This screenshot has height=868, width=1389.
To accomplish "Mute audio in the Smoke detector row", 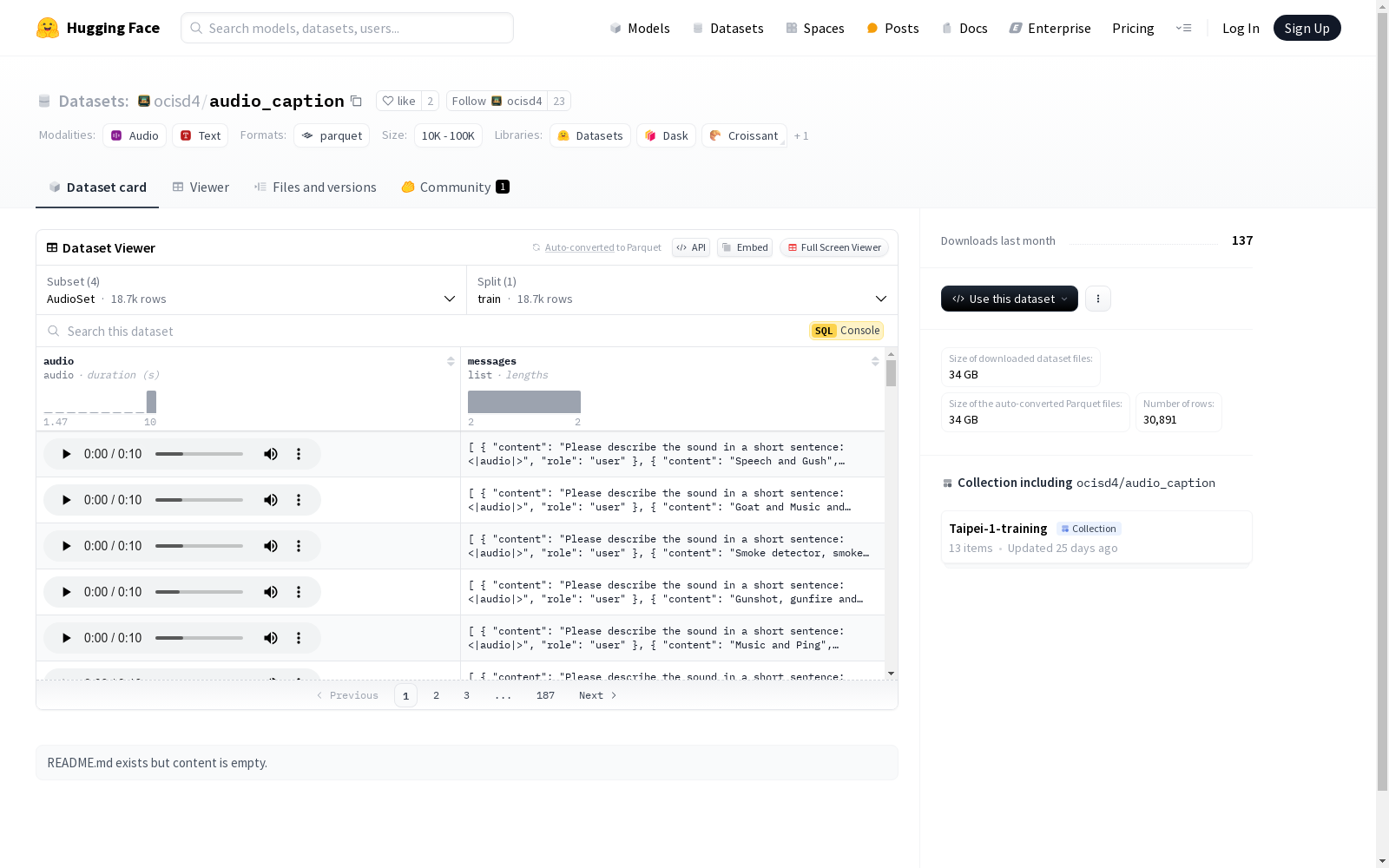I will (271, 546).
